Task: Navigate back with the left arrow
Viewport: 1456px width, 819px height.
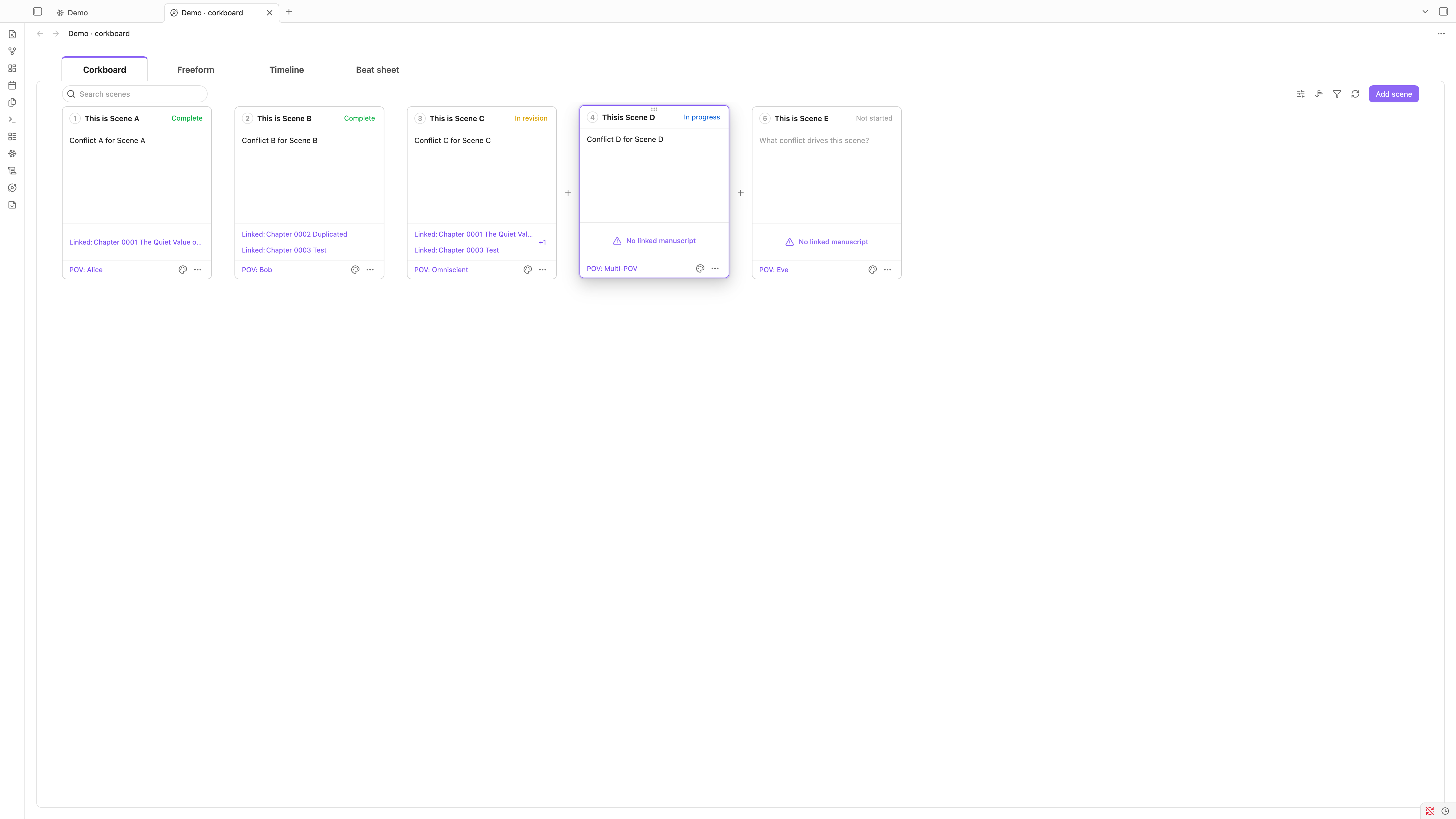Action: (x=40, y=33)
